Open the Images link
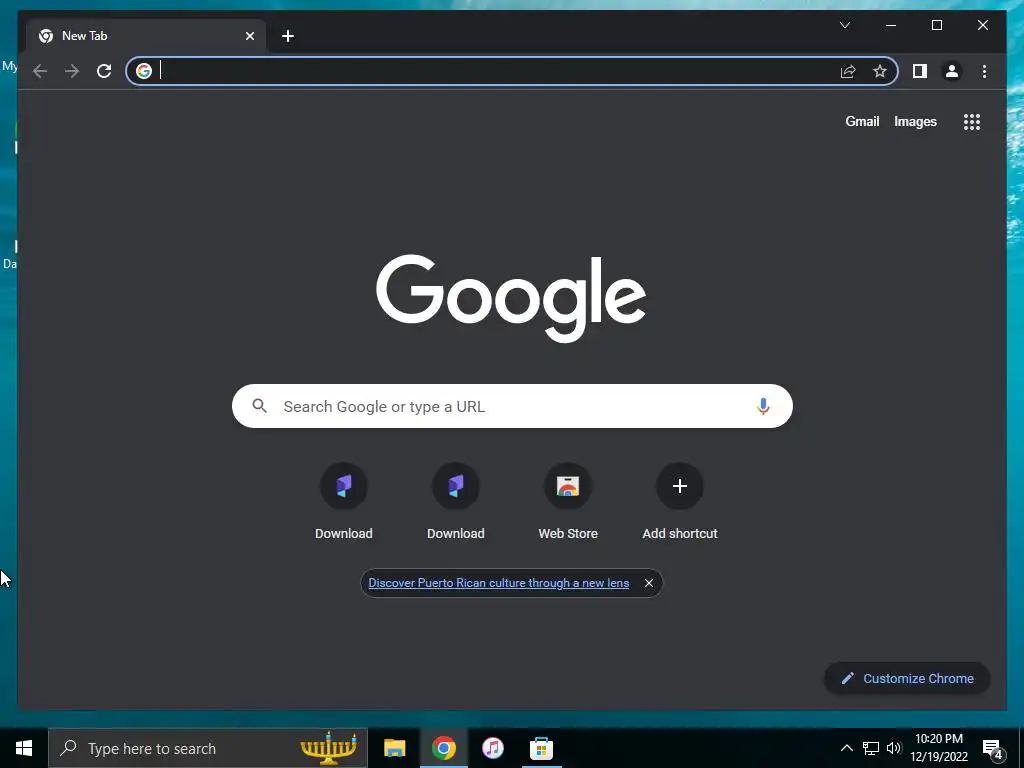This screenshot has width=1024, height=768. tap(915, 121)
